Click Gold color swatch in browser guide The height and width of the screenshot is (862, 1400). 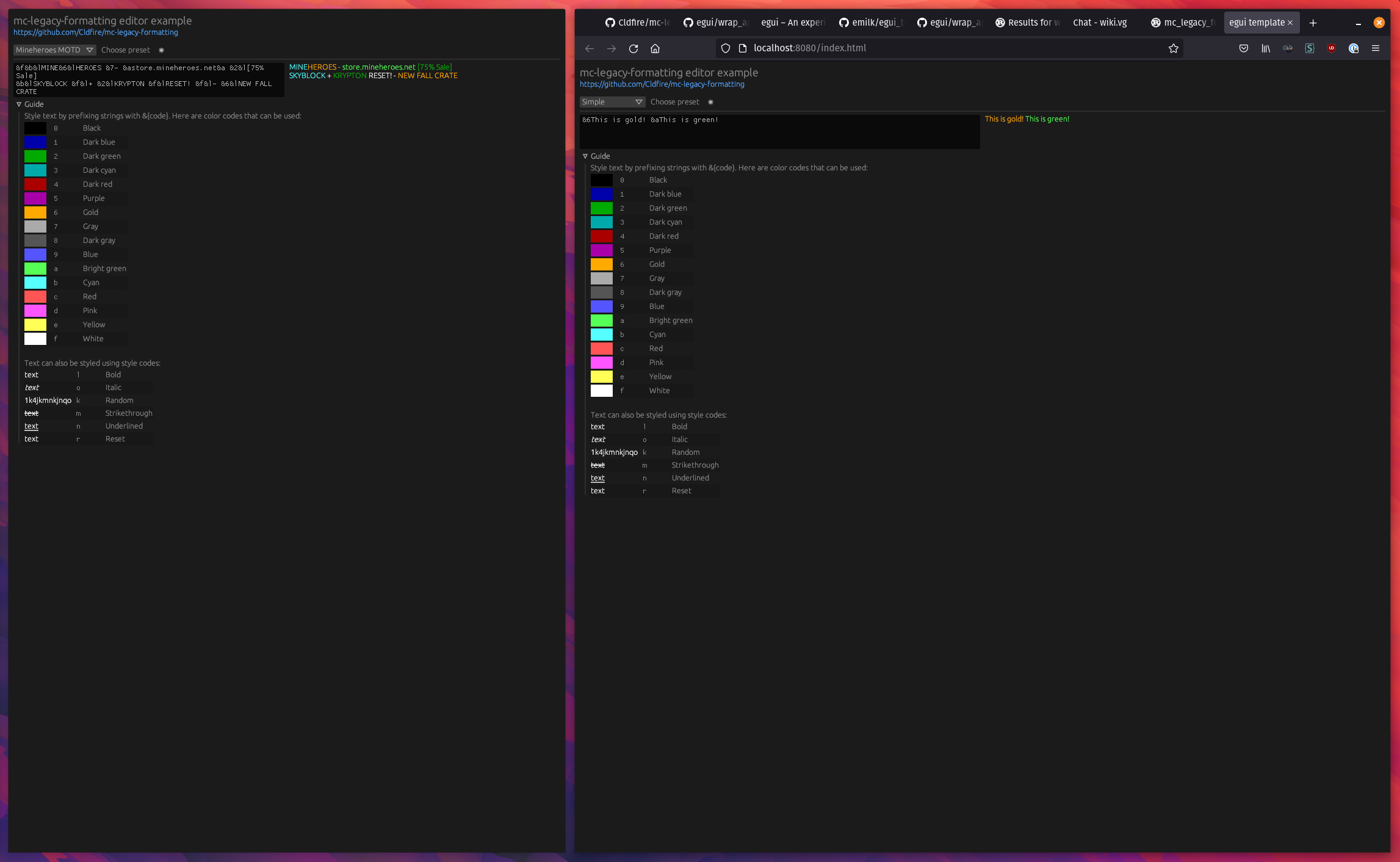(601, 264)
